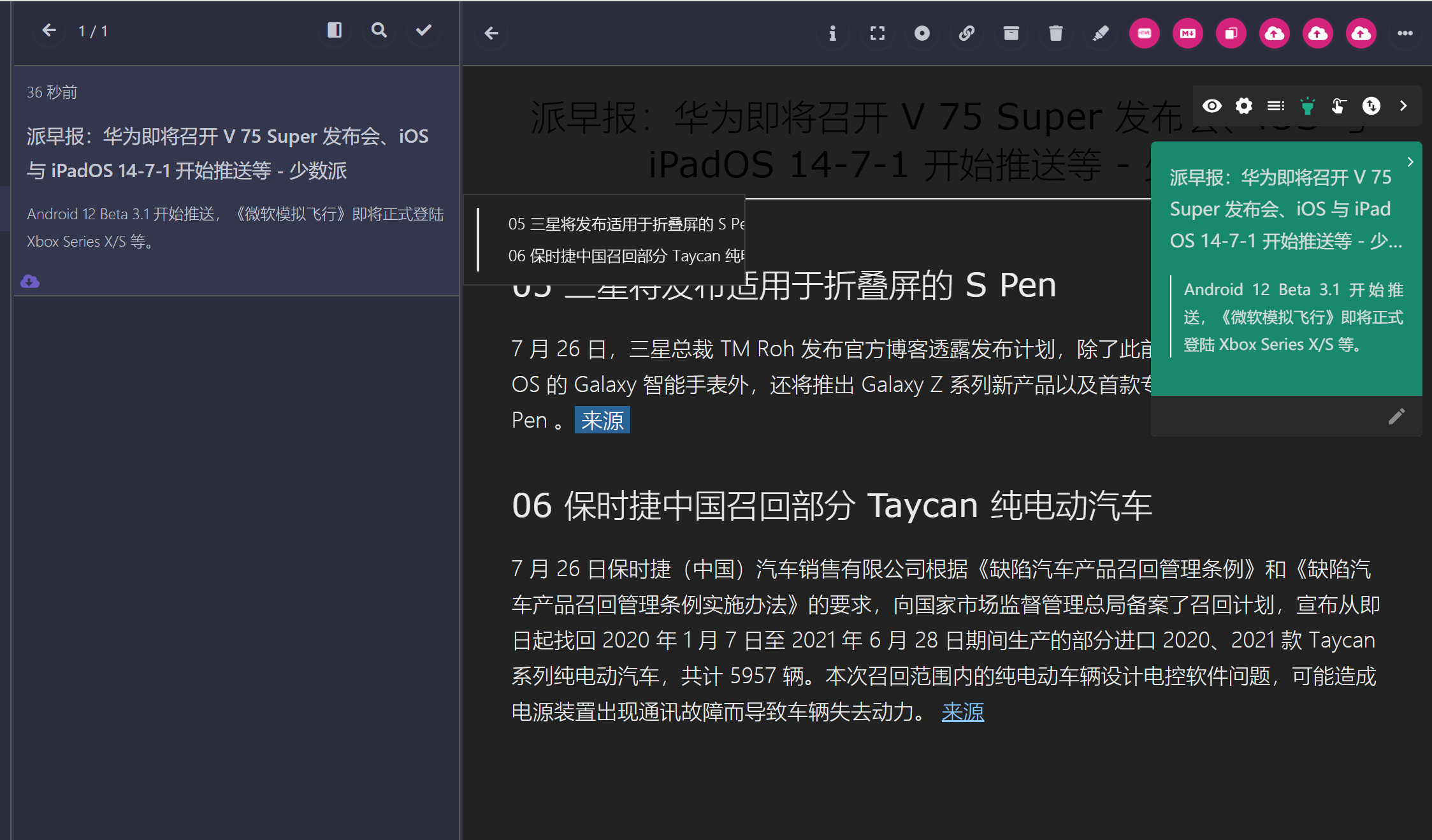Jump to outline entry 06 保时捷 Taycan
1432x840 pixels.
[x=625, y=256]
